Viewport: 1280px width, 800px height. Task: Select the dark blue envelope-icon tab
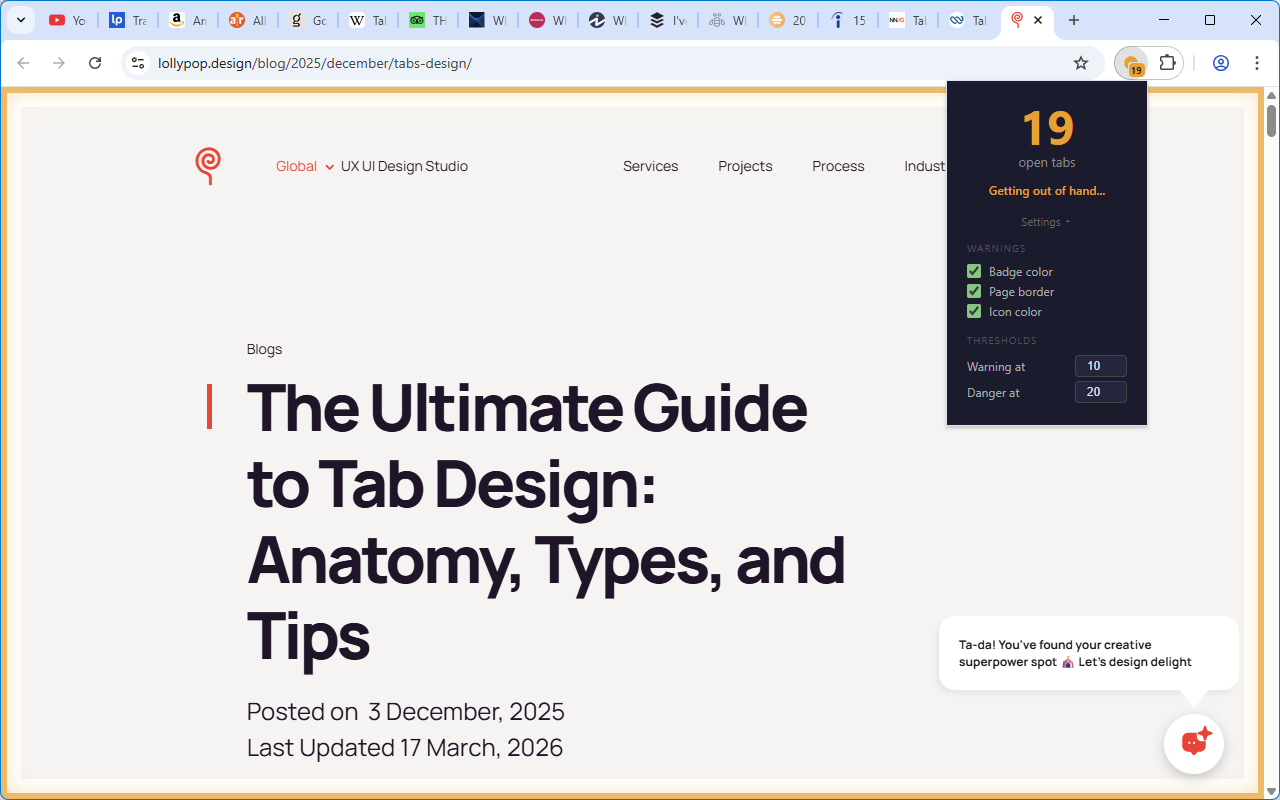pos(487,20)
